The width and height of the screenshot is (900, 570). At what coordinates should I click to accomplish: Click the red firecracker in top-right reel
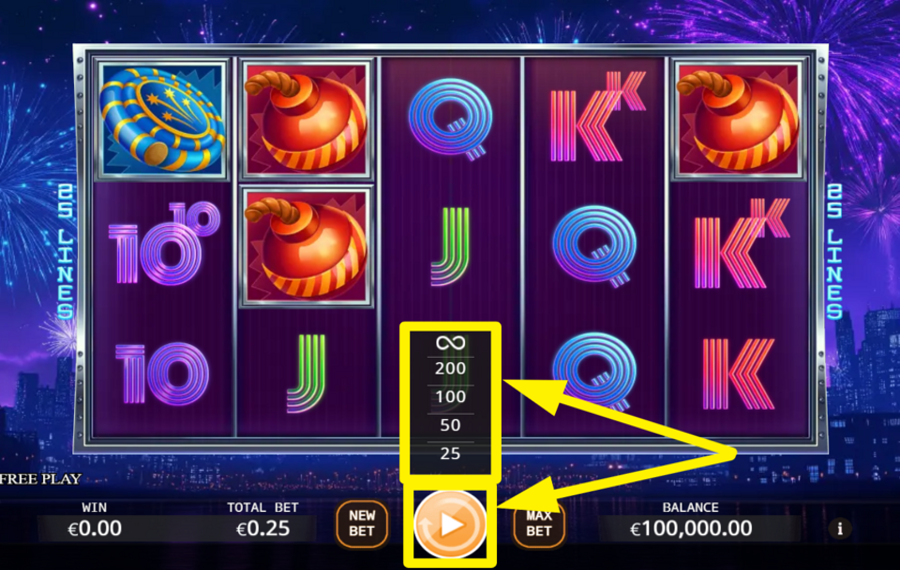click(738, 120)
